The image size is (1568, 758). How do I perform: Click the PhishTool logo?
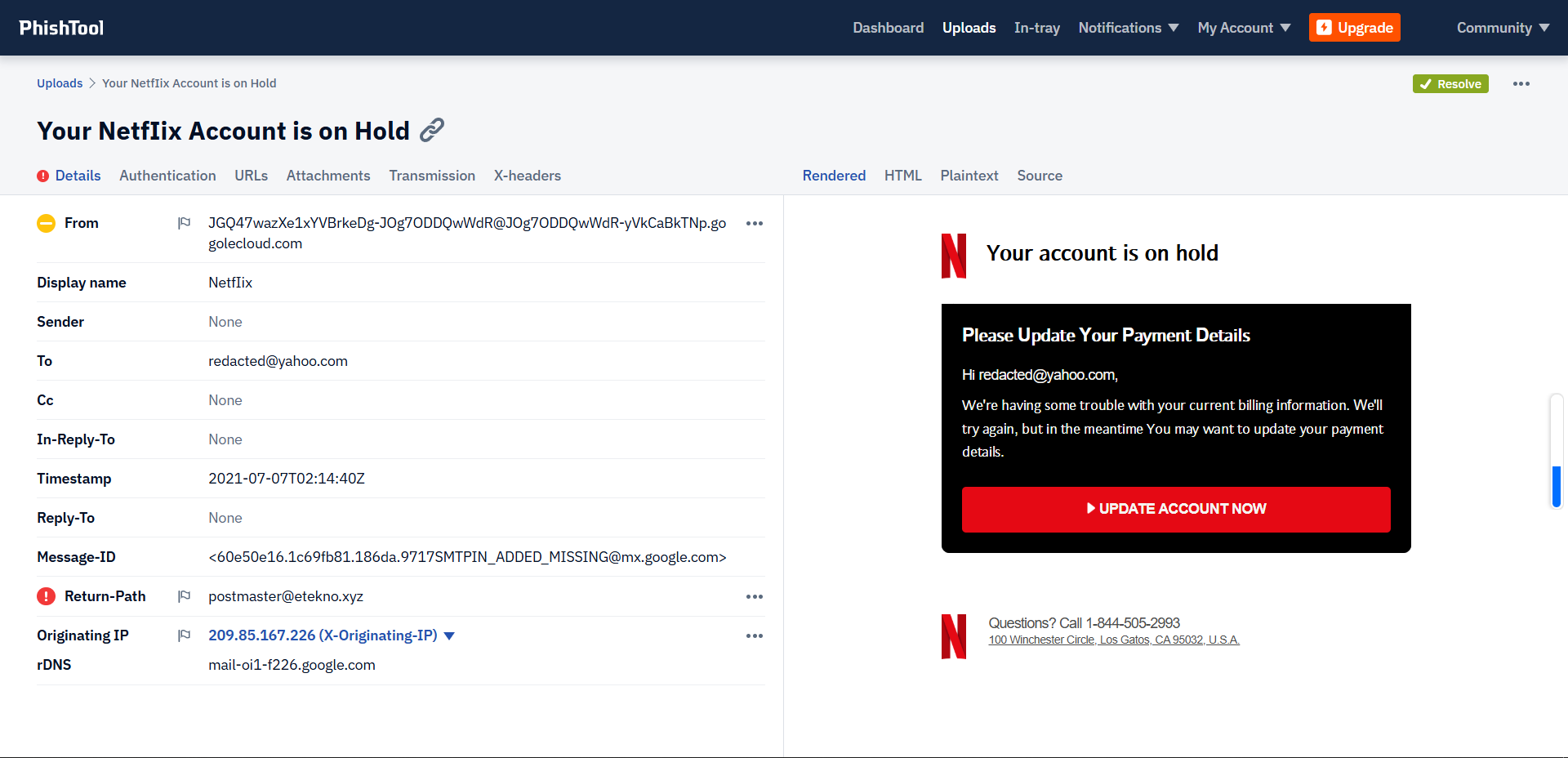click(60, 27)
